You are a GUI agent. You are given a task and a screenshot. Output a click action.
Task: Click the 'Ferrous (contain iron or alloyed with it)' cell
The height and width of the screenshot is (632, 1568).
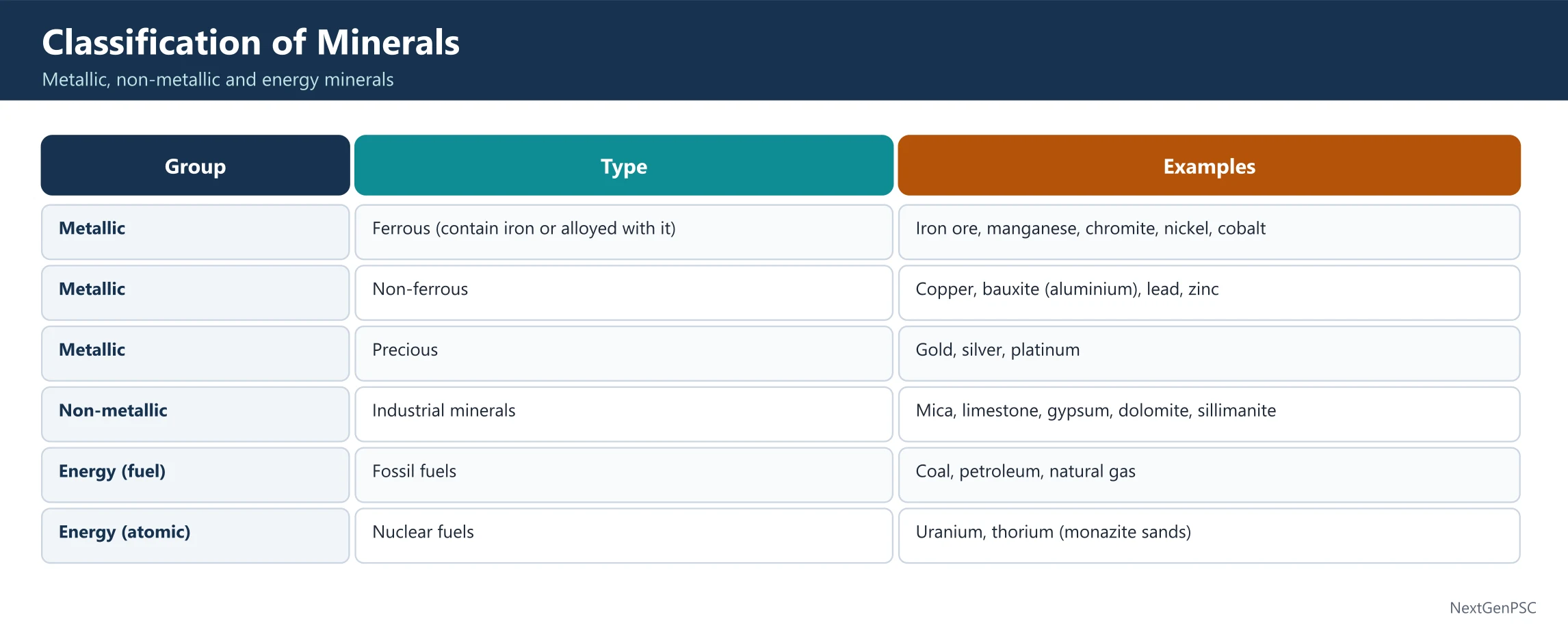pos(624,232)
